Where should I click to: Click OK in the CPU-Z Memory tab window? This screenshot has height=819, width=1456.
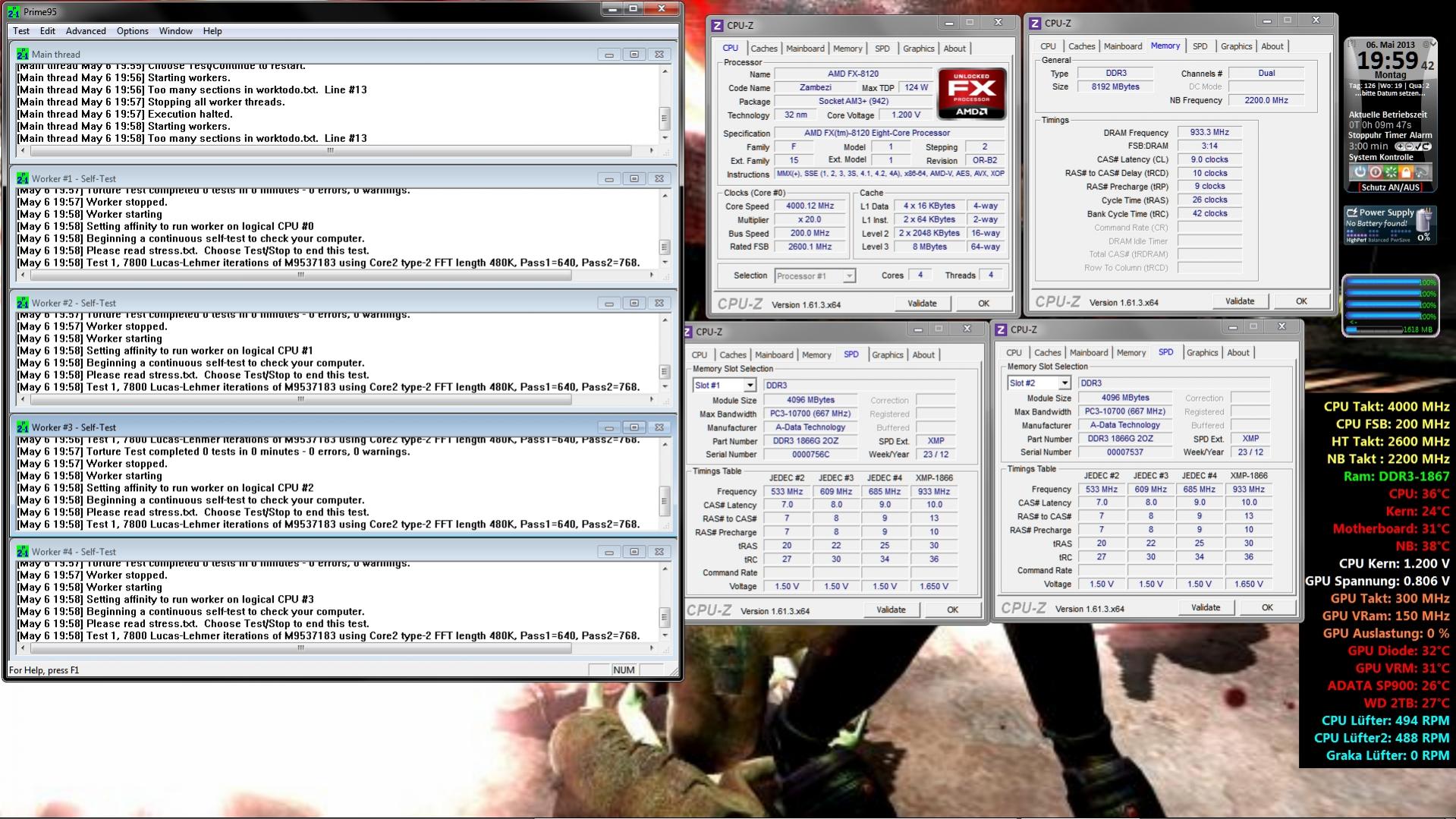(1301, 301)
